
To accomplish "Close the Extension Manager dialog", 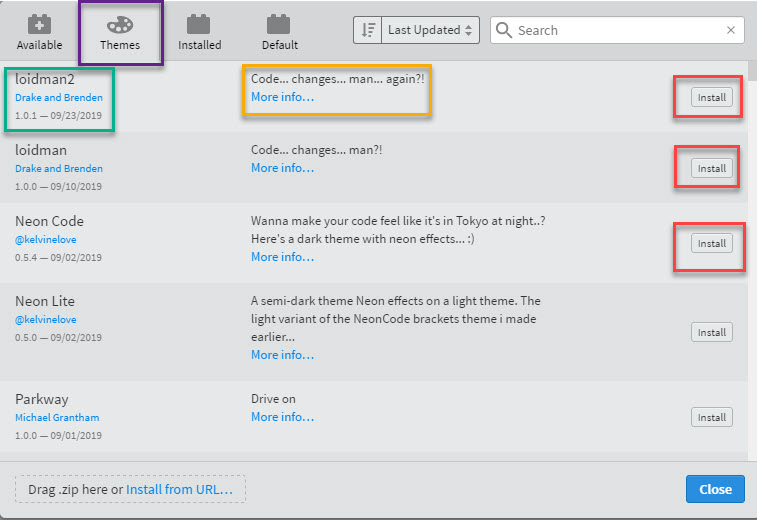I will coord(715,489).
